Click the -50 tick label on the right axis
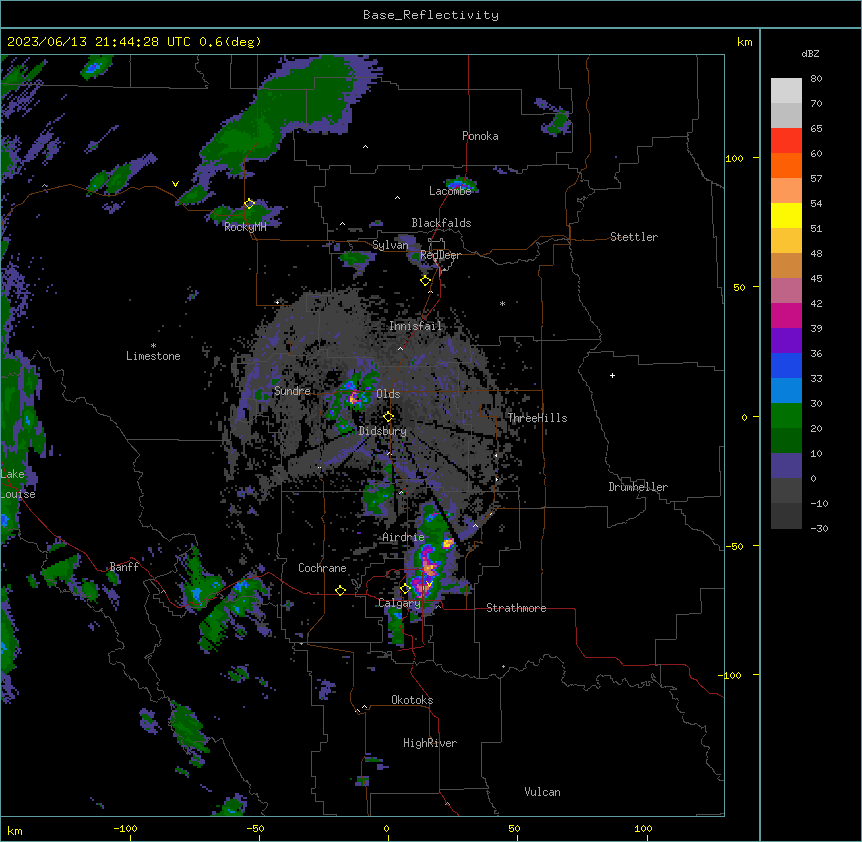This screenshot has width=862, height=842. coord(734,546)
